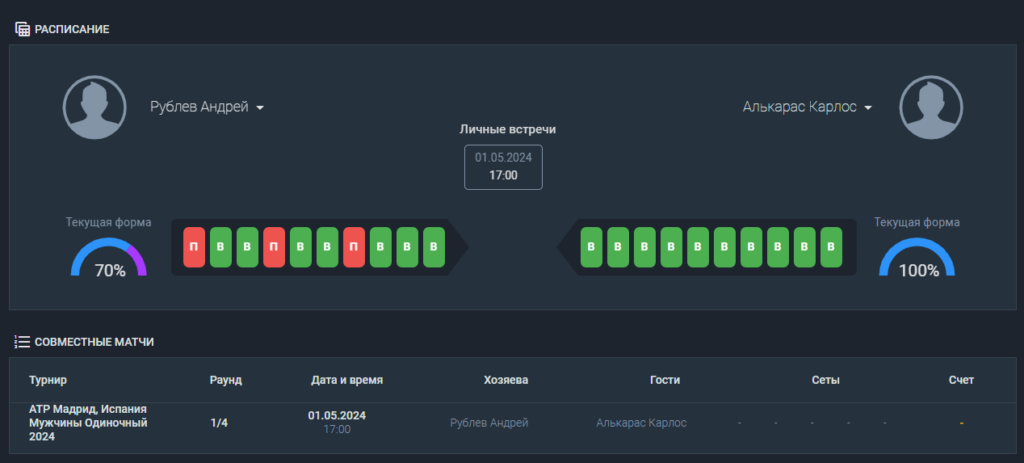Click Алькарас Карлос in the Гости column

pos(641,423)
